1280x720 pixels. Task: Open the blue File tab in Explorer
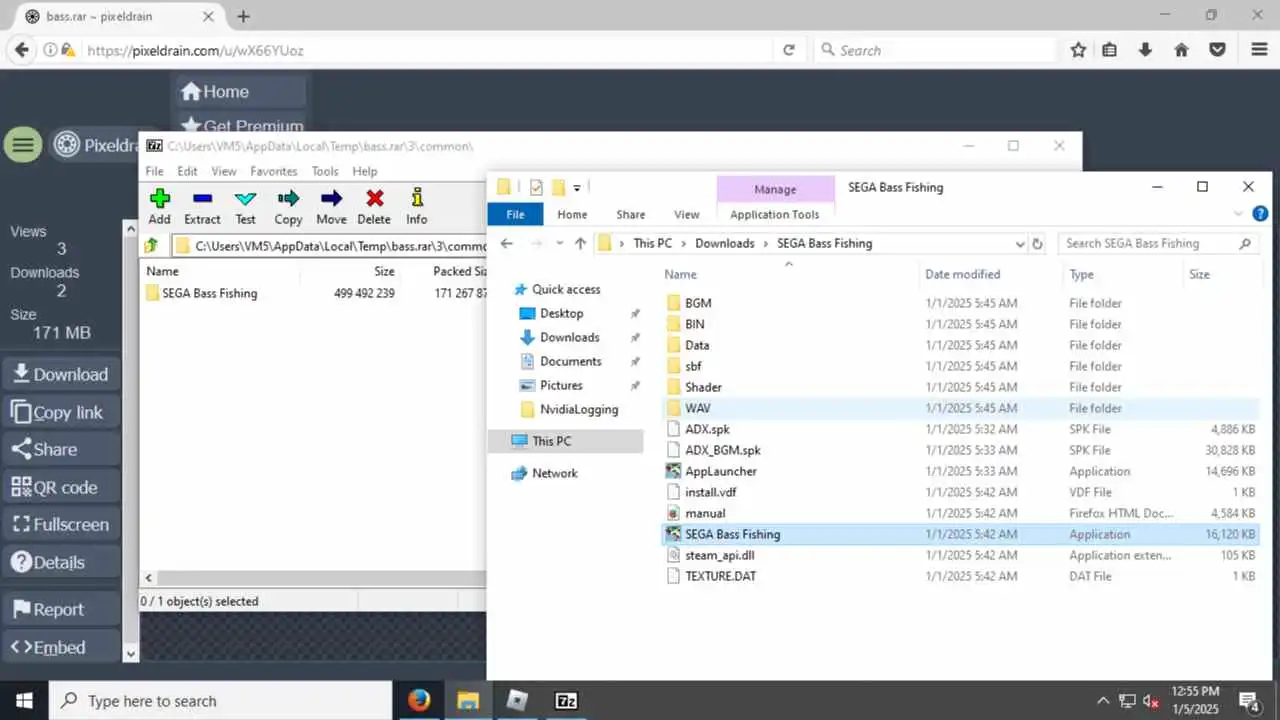515,214
